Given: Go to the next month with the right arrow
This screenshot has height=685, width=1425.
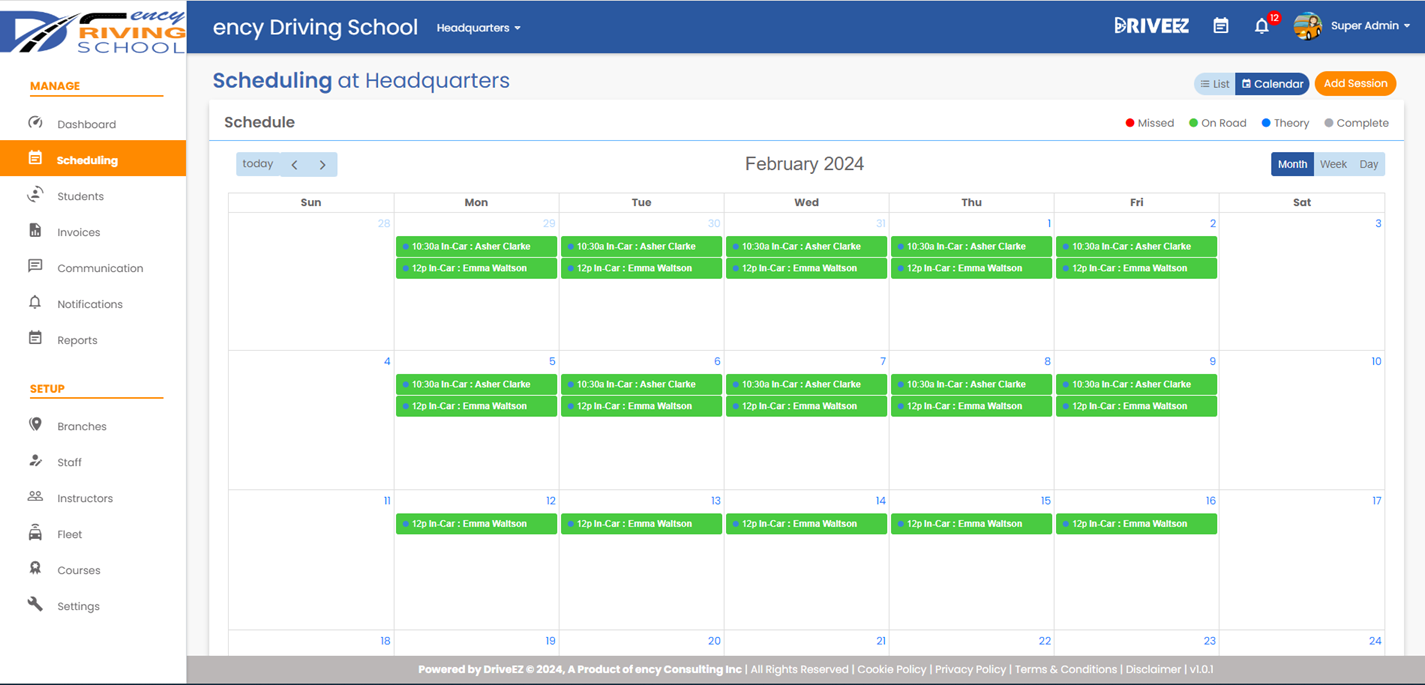Looking at the screenshot, I should pos(322,164).
